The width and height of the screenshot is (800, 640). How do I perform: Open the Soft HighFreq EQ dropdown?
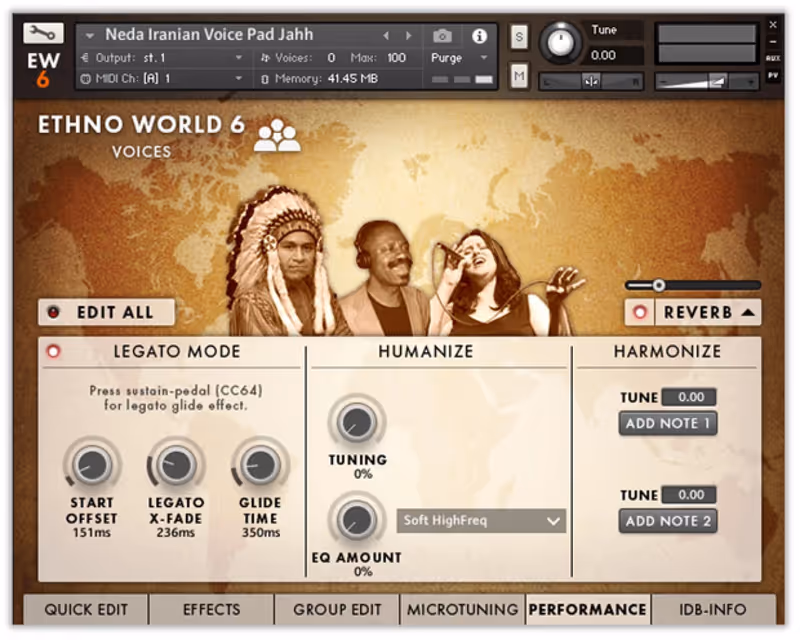[x=481, y=521]
